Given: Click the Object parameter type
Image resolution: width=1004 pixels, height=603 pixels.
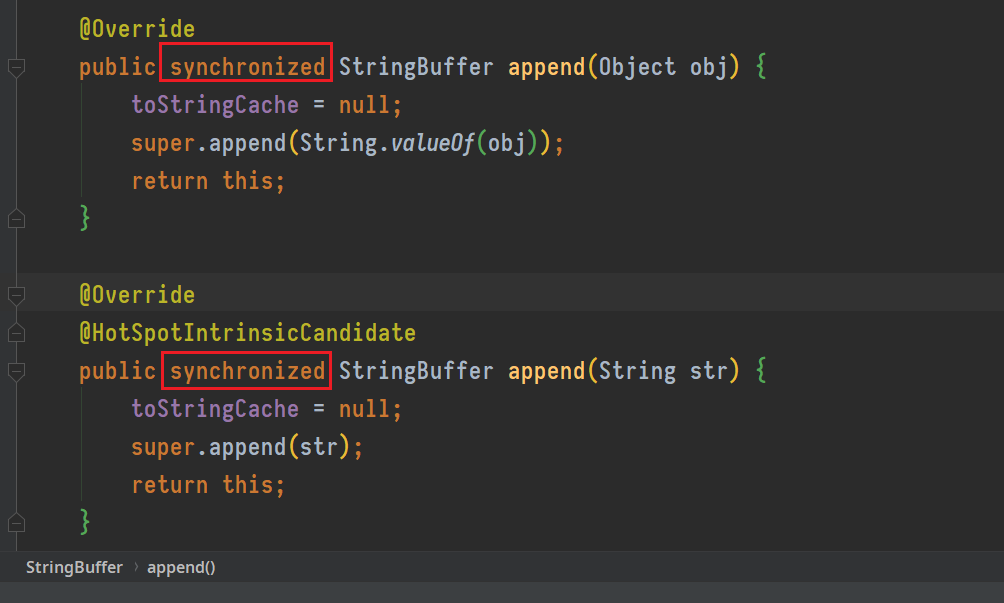Looking at the screenshot, I should [637, 67].
